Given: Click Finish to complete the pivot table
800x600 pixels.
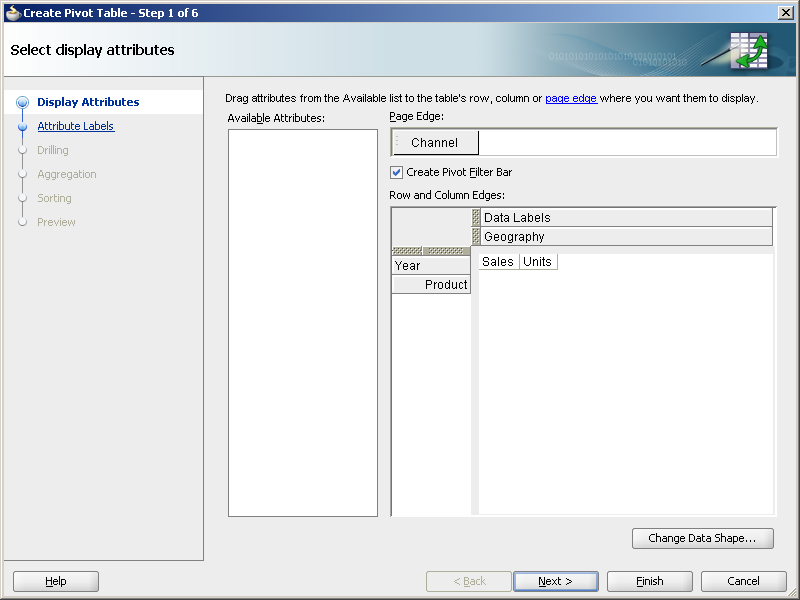Looking at the screenshot, I should pos(649,581).
